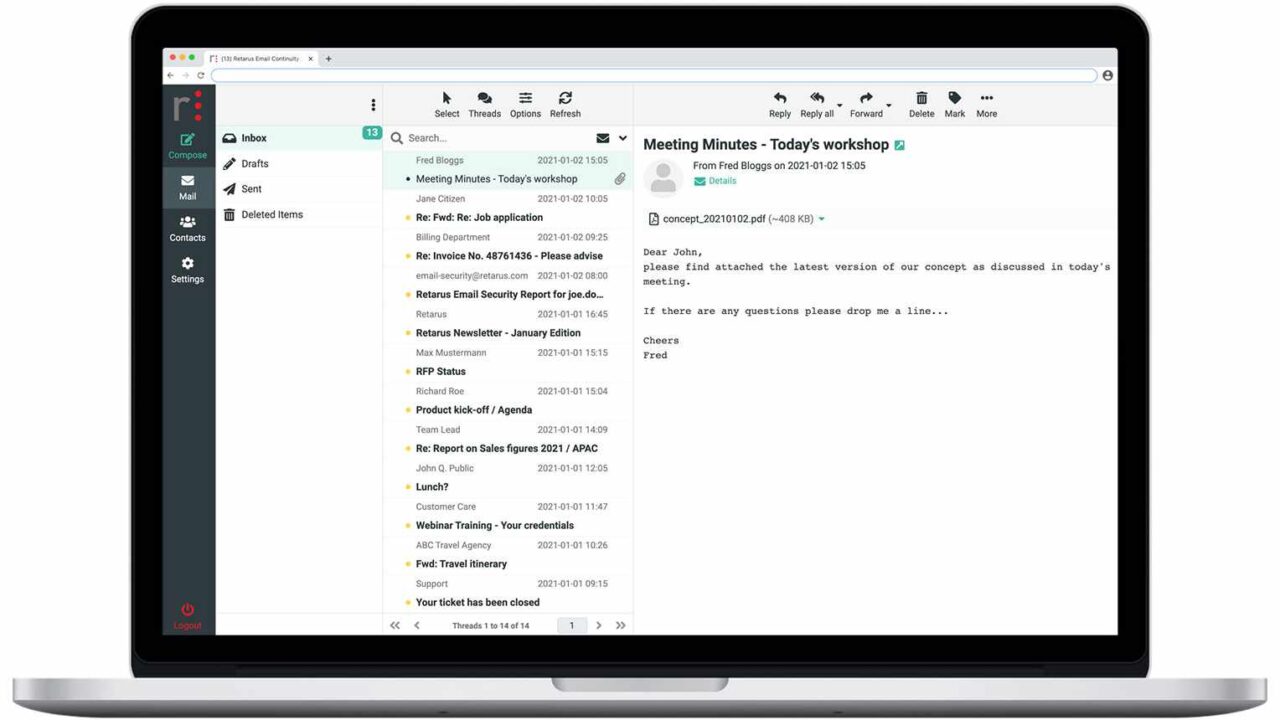
Task: Click the Details link under sender
Action: tap(722, 181)
